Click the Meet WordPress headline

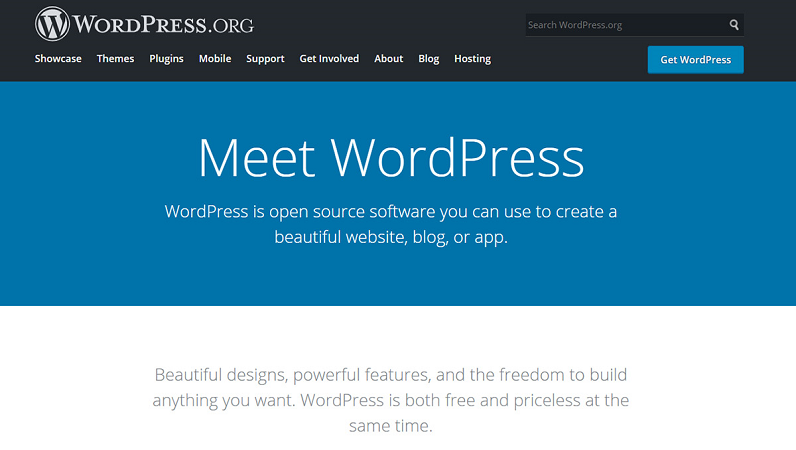point(391,158)
